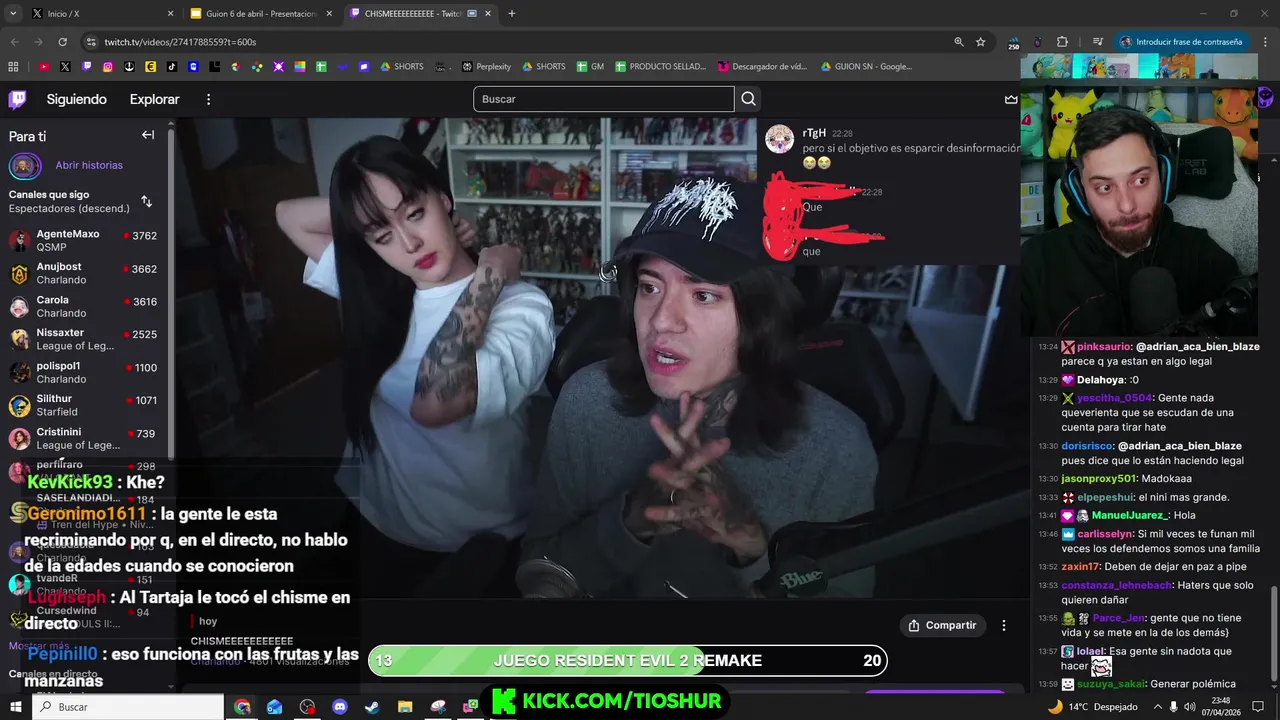
Task: Open a new browser tab
Action: pyautogui.click(x=511, y=14)
